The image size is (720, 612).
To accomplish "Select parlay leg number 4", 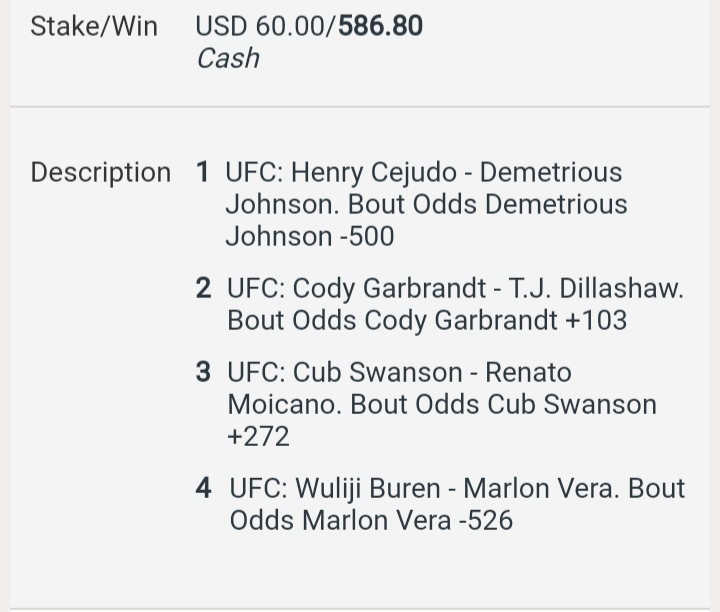I will point(203,488).
